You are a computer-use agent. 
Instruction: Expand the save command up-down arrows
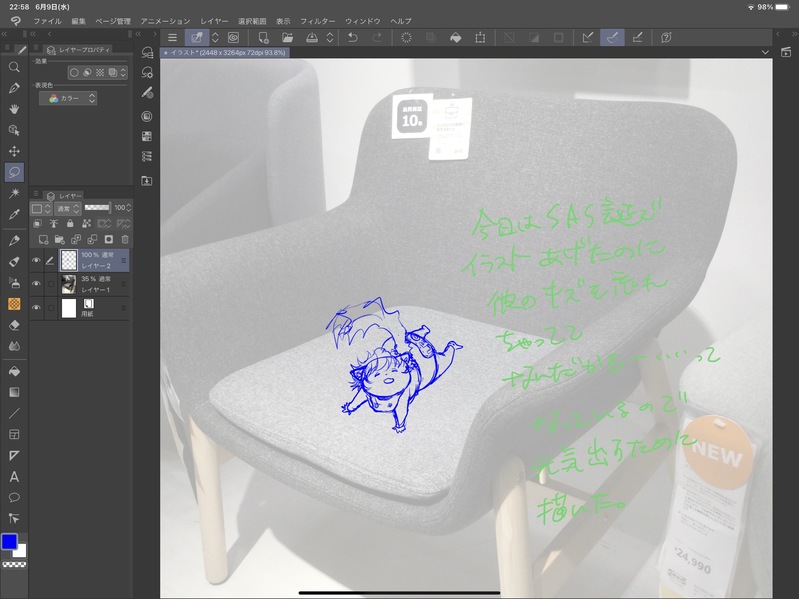(x=330, y=38)
